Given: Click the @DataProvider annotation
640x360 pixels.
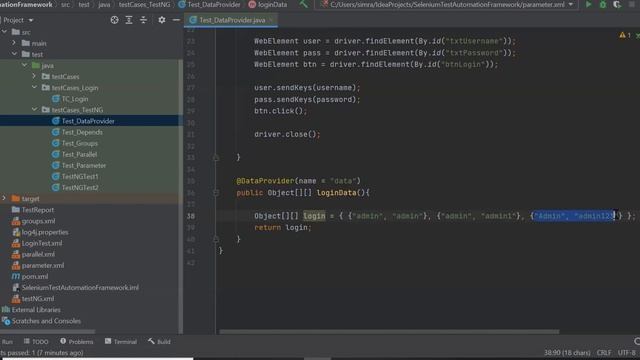Looking at the screenshot, I should tap(265, 181).
